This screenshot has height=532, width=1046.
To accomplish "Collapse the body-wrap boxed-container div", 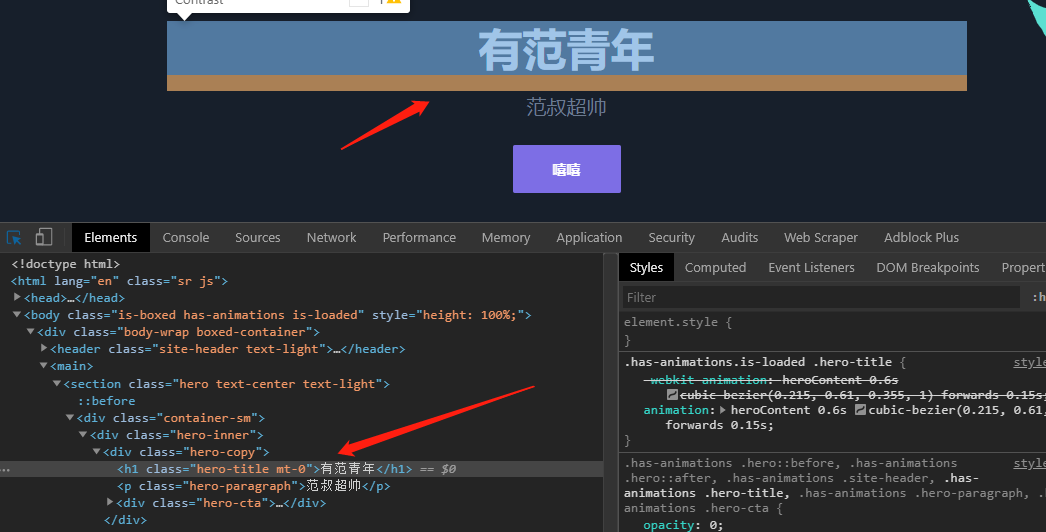I will (30, 332).
